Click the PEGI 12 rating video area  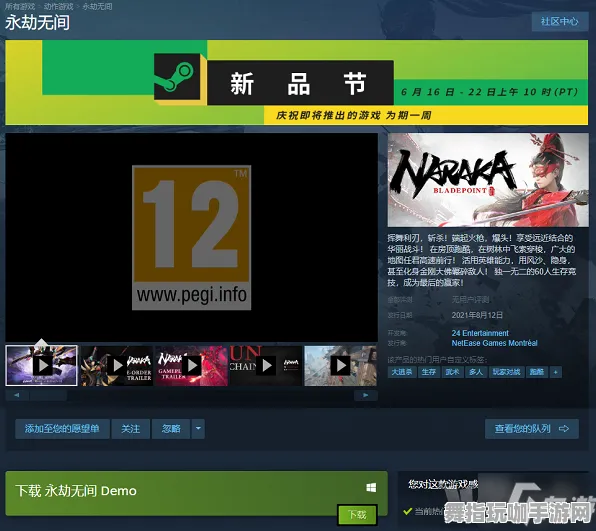click(x=192, y=237)
